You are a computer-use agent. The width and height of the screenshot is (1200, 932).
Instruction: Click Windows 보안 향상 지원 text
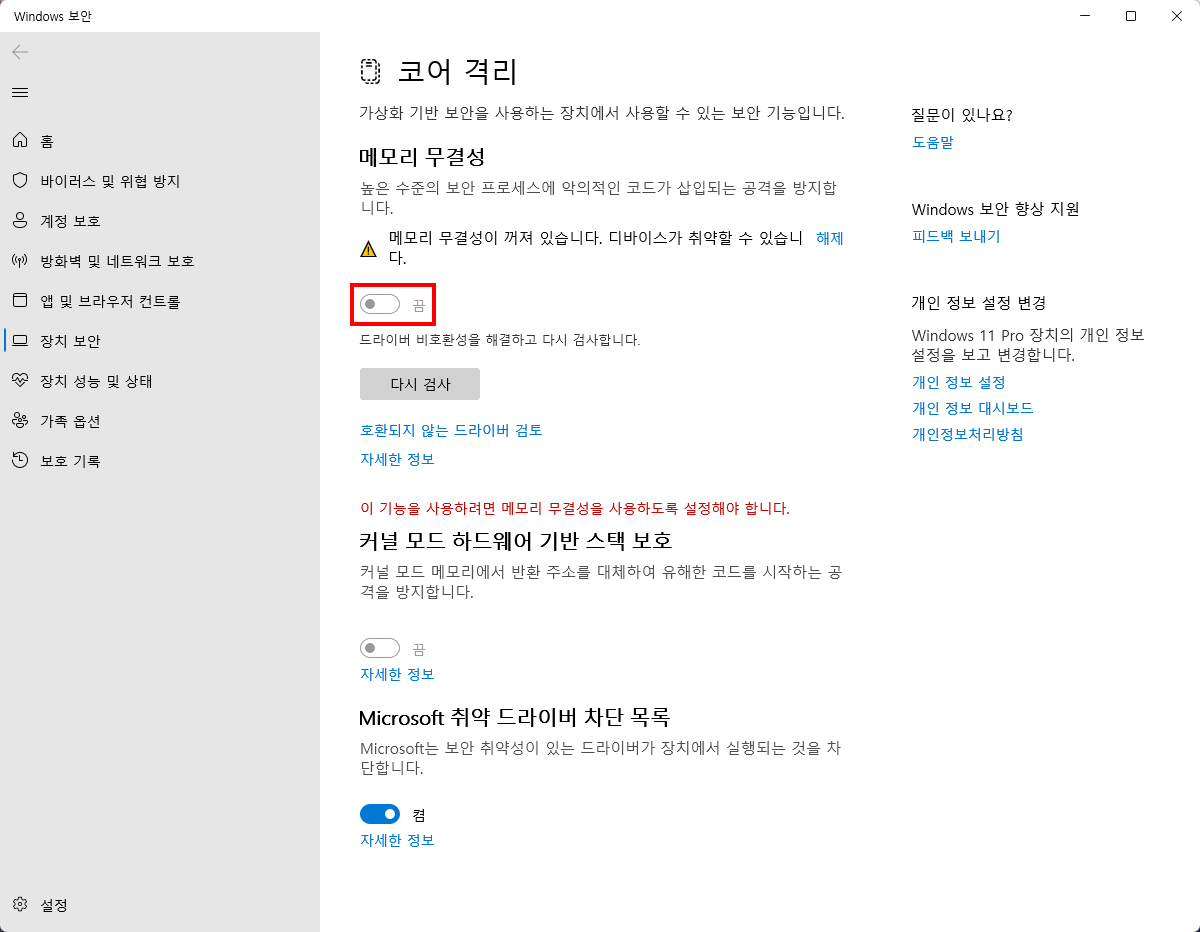point(996,209)
